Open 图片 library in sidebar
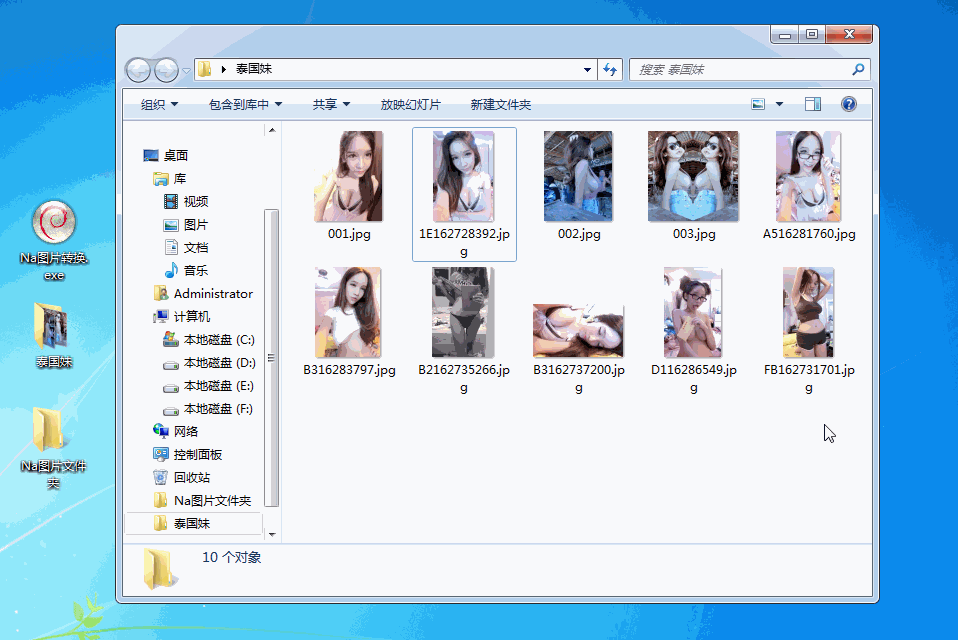958x640 pixels. click(x=186, y=225)
